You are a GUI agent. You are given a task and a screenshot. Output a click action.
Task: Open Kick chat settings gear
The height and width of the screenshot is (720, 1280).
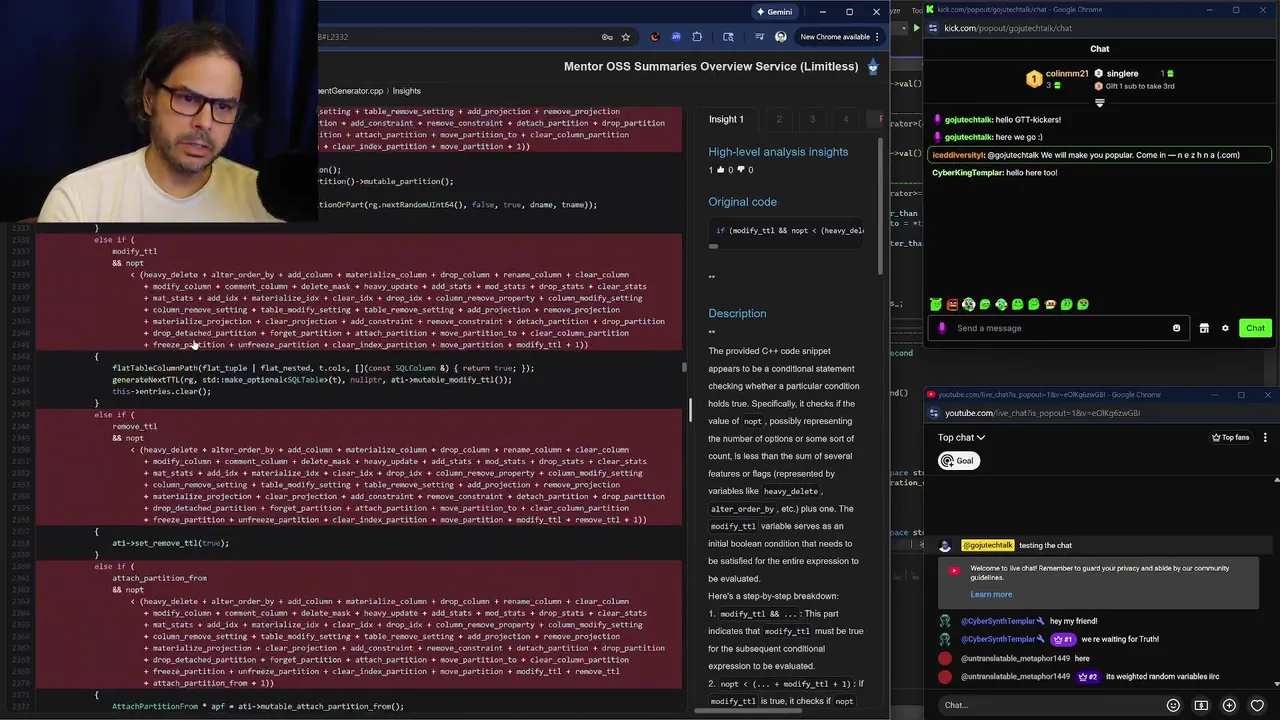click(x=1225, y=328)
